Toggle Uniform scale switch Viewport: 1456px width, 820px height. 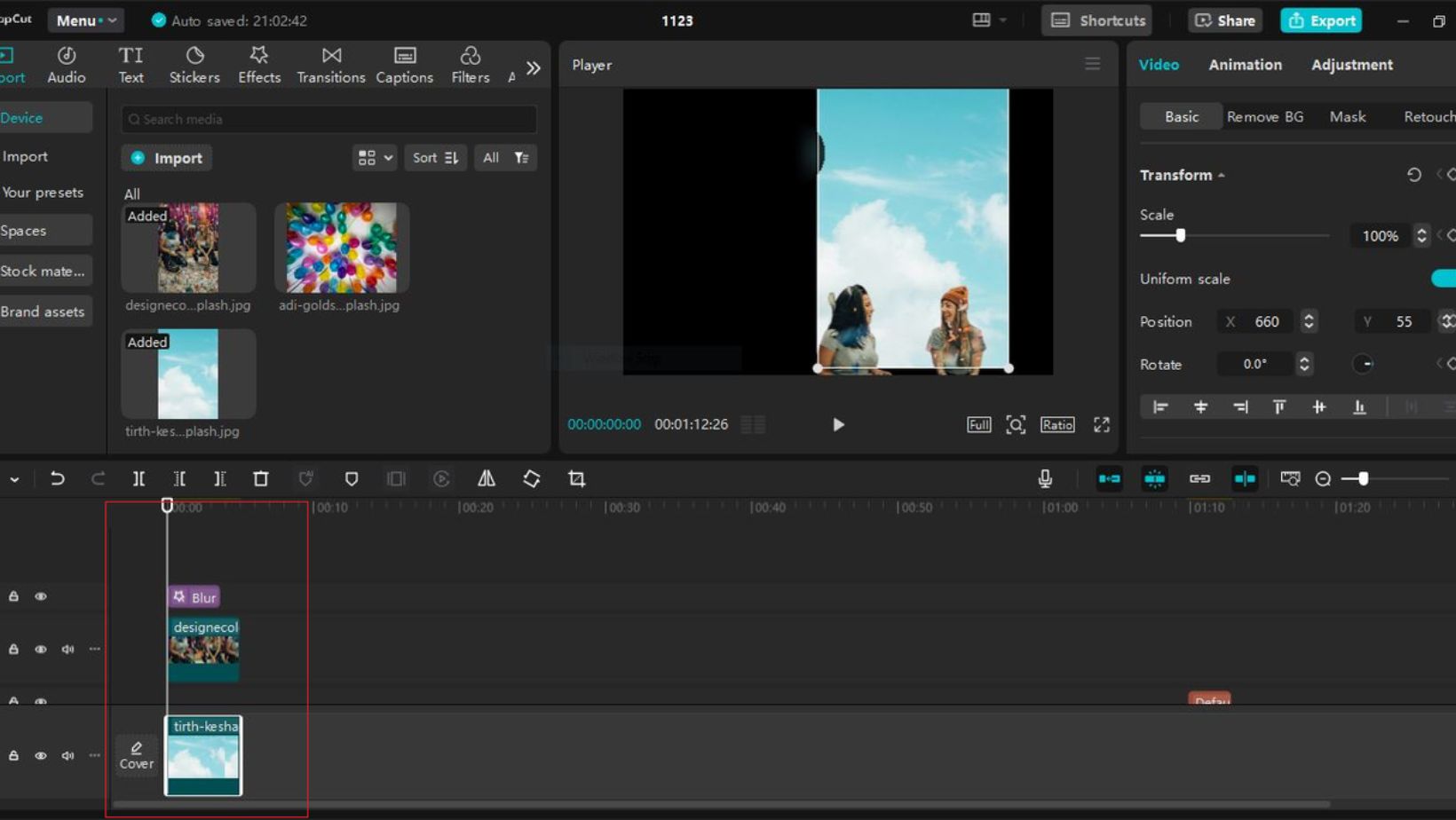1444,279
